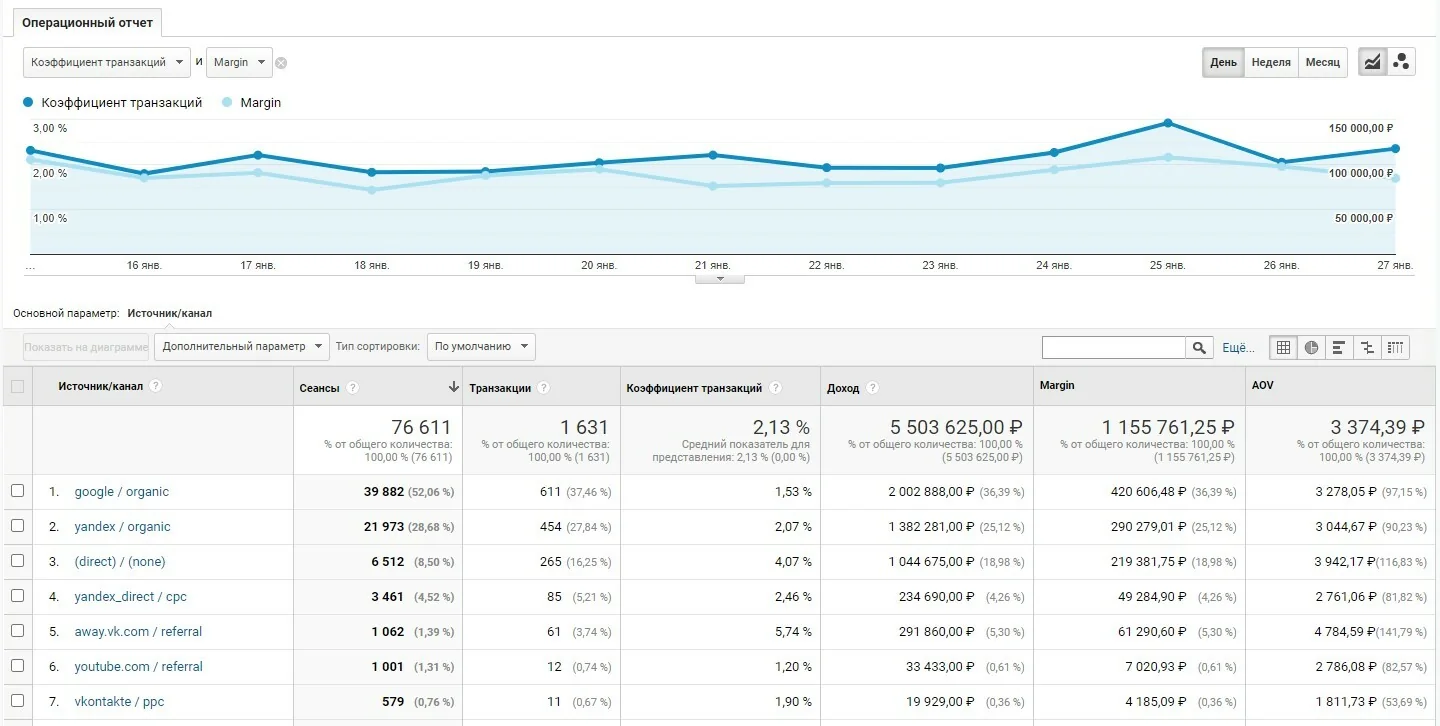Open the Коэффициент транзакций metric dropdown
Screen dimensions: 1440x726
coord(107,62)
